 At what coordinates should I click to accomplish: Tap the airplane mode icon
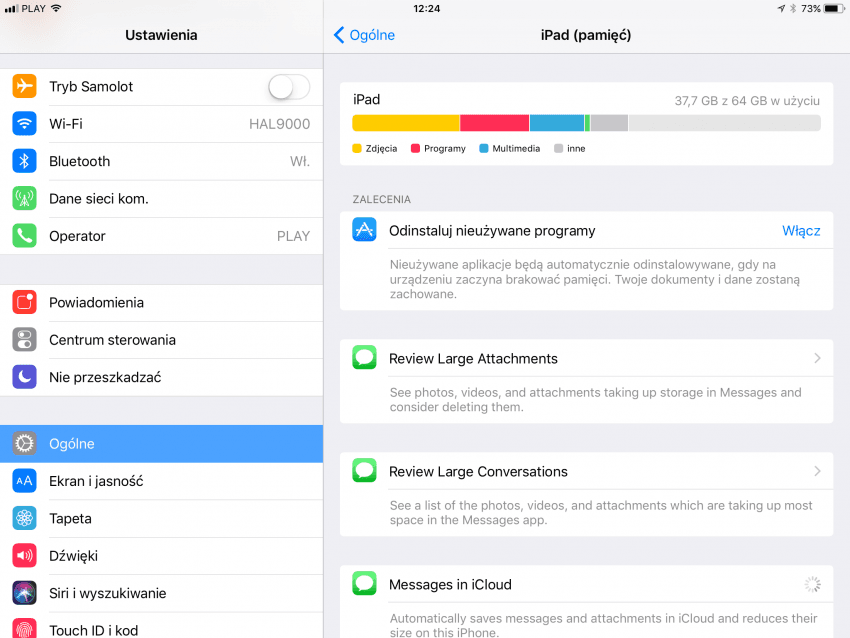point(24,86)
